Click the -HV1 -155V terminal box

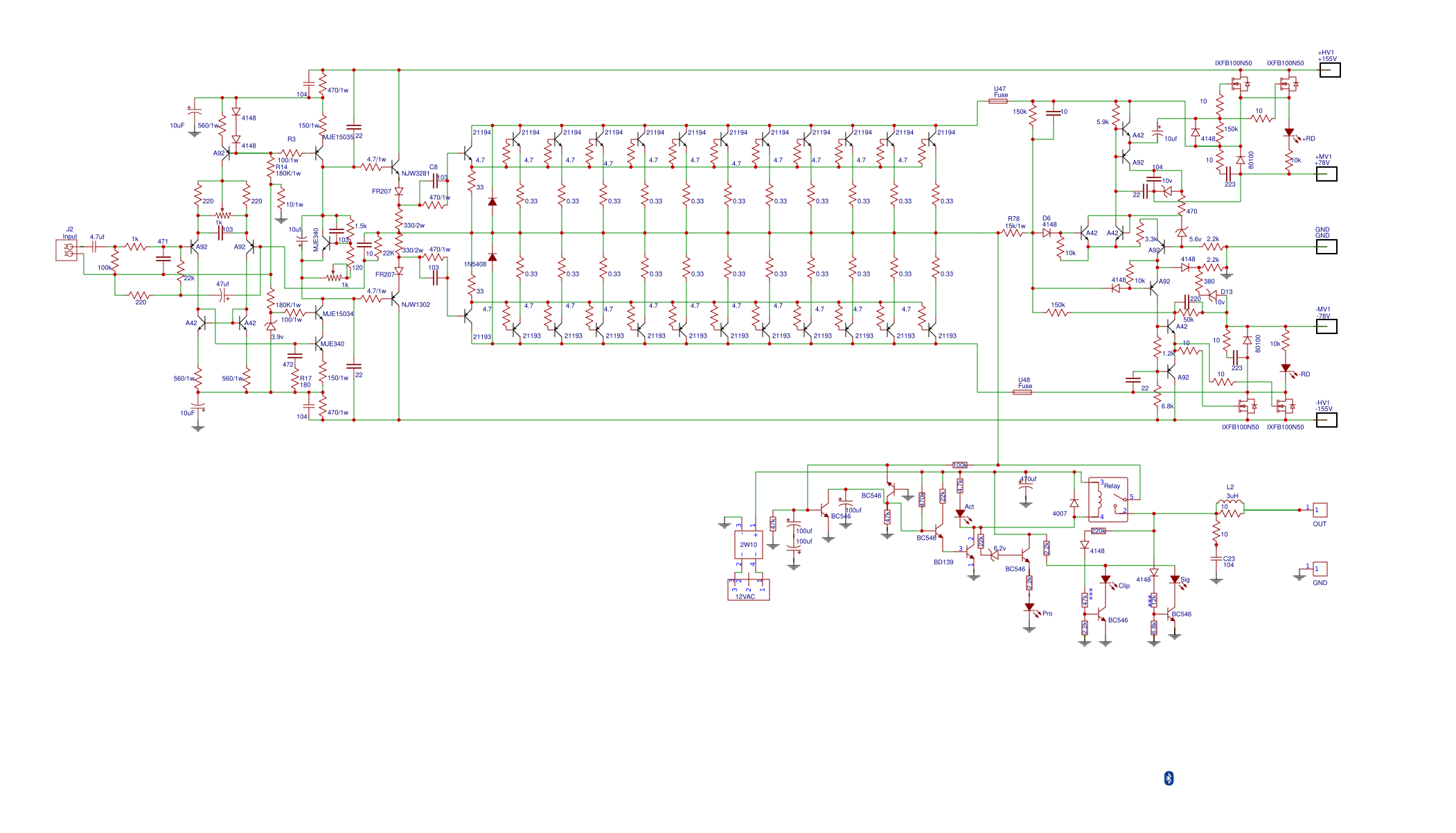point(1326,420)
